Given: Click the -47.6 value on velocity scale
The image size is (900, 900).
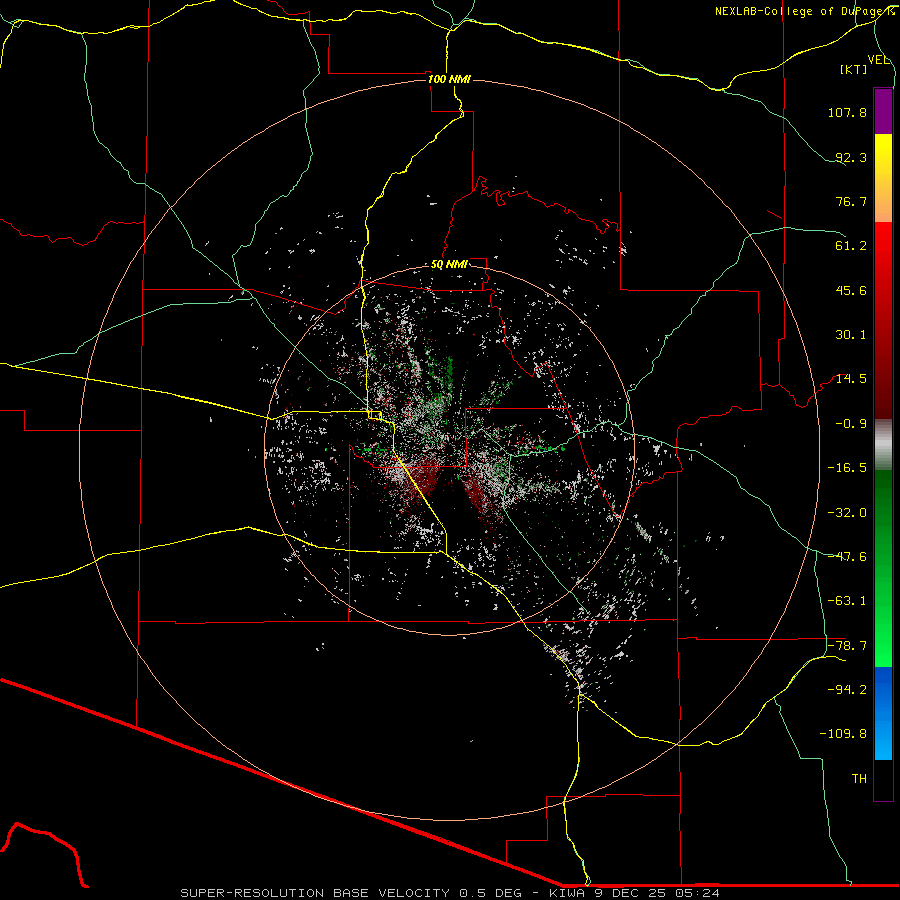Looking at the screenshot, I should coord(847,557).
